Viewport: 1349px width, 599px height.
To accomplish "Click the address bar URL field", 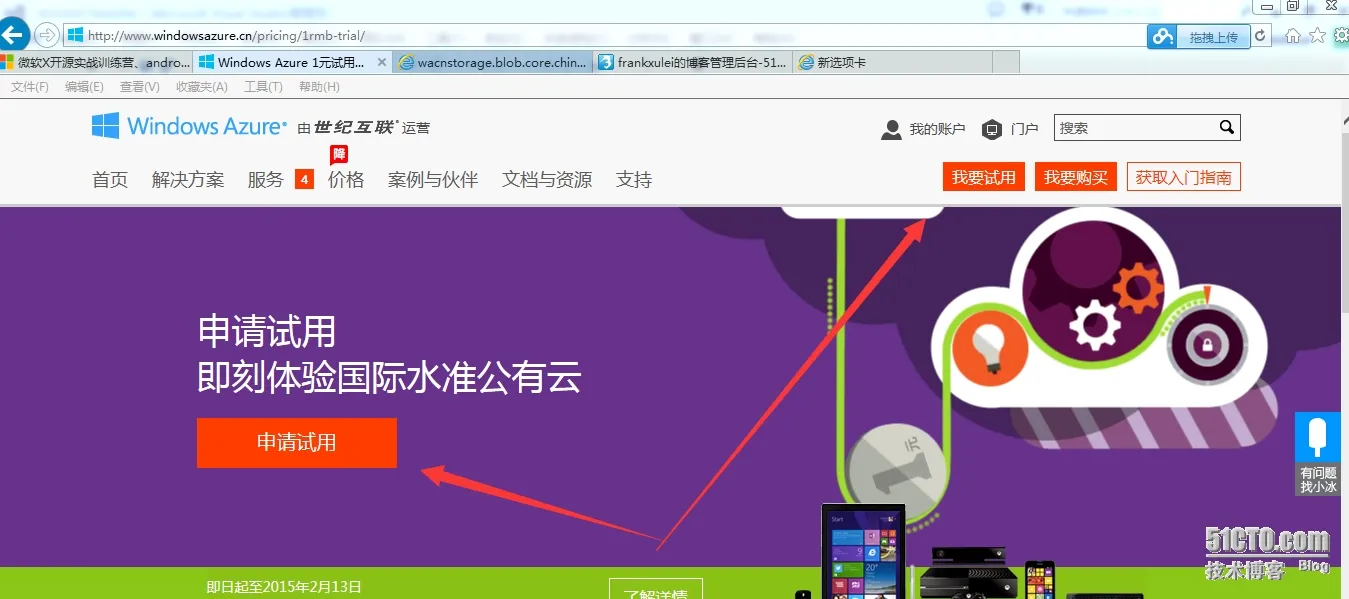I will pyautogui.click(x=605, y=35).
